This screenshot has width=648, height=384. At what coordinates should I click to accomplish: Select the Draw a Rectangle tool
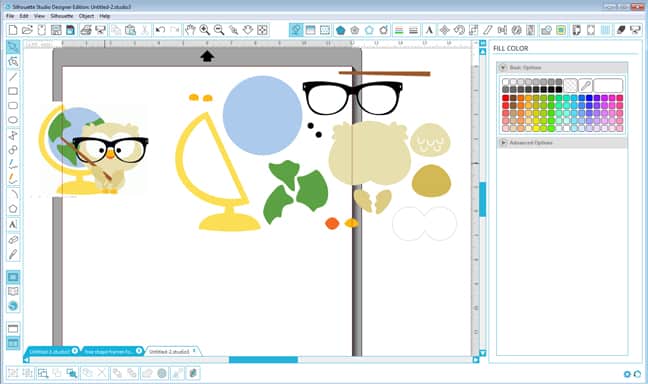[13, 91]
